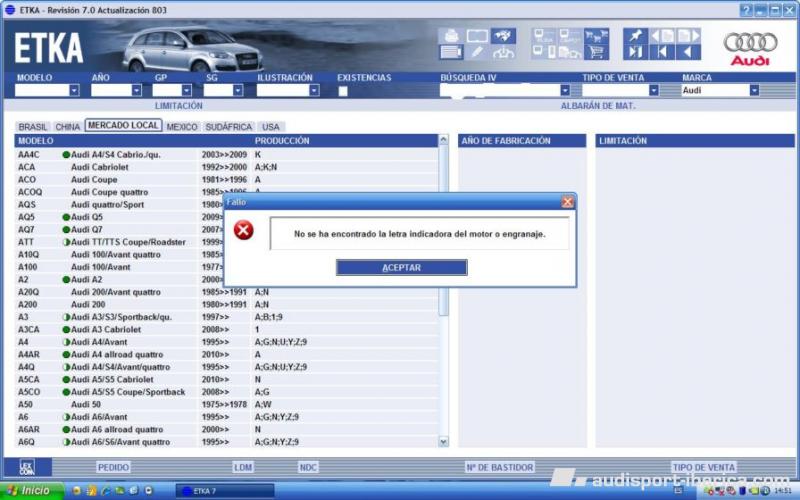Switch to the MEXICO tab

182,127
